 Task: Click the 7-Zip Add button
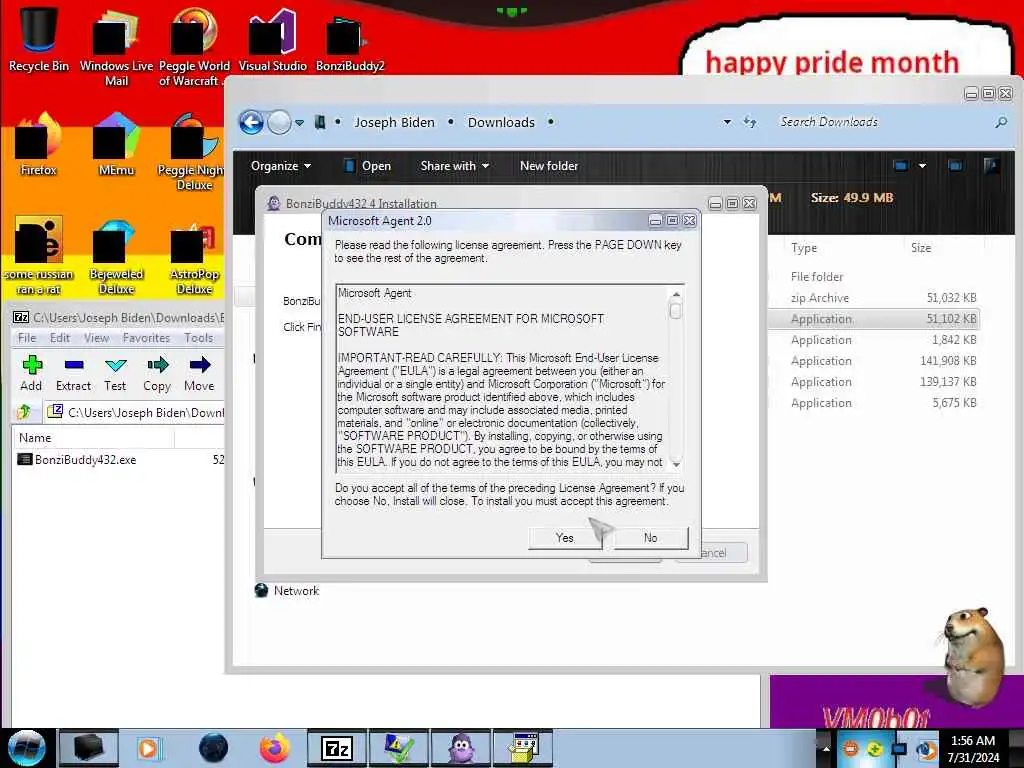[31, 373]
